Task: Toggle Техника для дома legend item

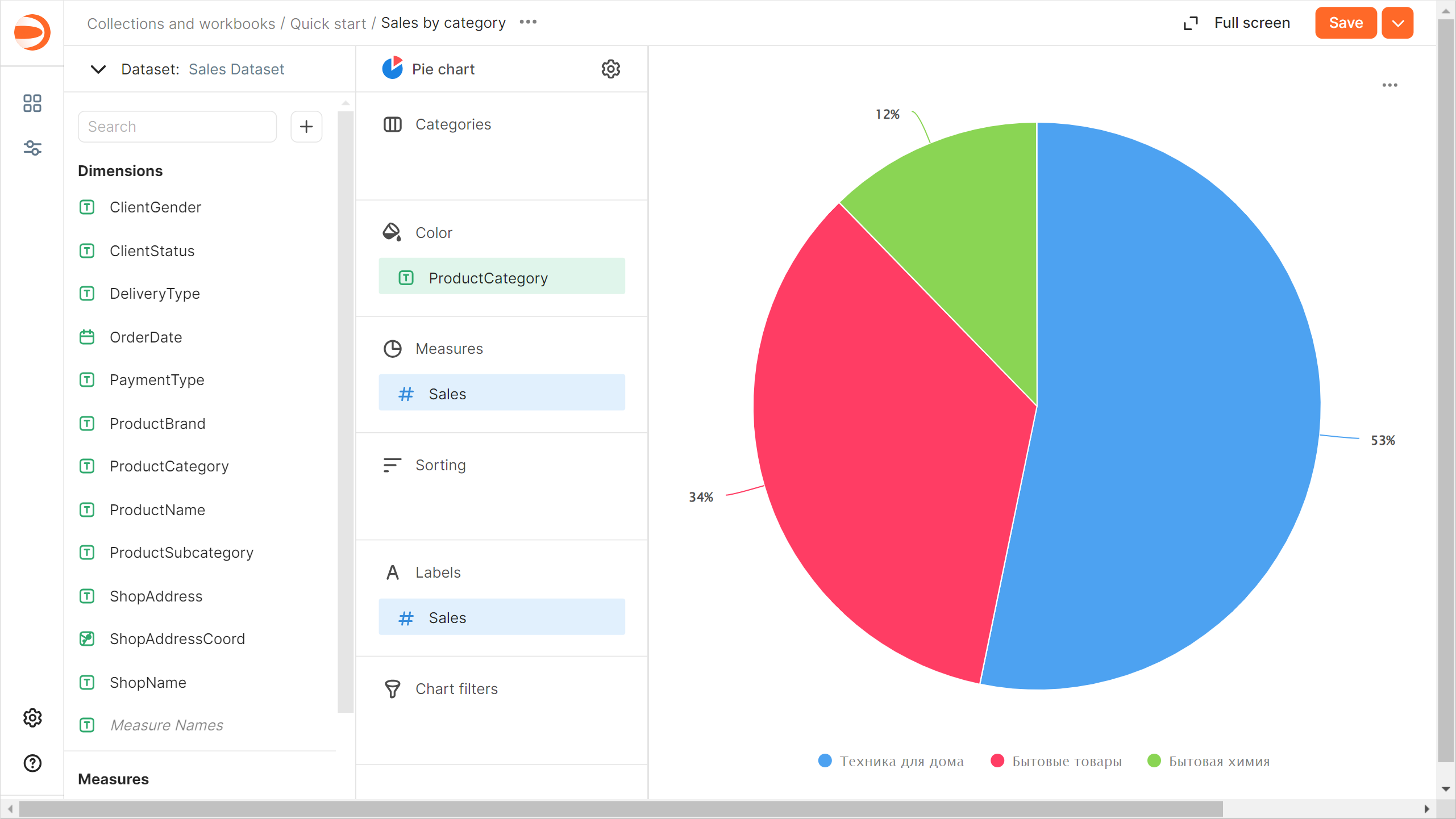Action: [x=901, y=761]
